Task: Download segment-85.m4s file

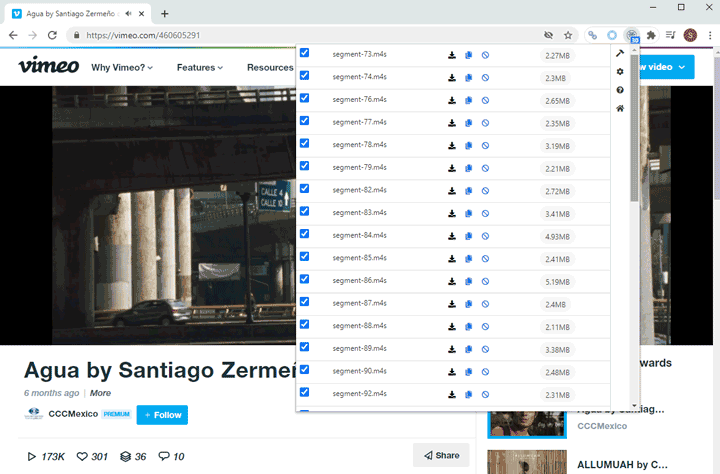Action: (x=452, y=259)
